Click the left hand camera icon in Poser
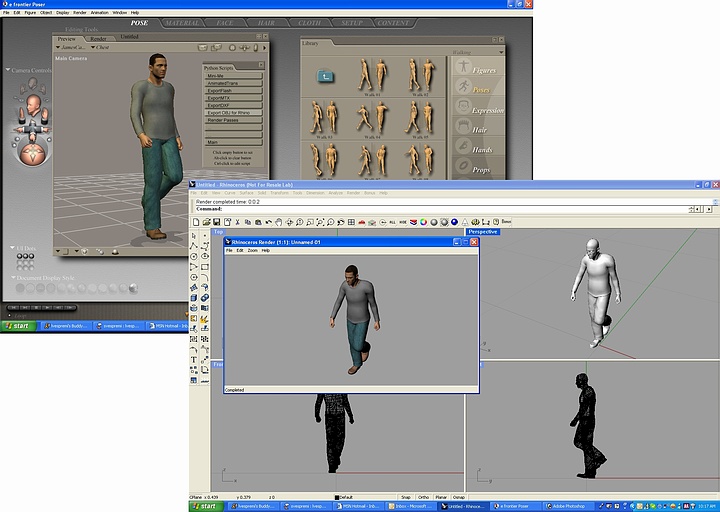This screenshot has height=512, width=720. [x=21, y=114]
